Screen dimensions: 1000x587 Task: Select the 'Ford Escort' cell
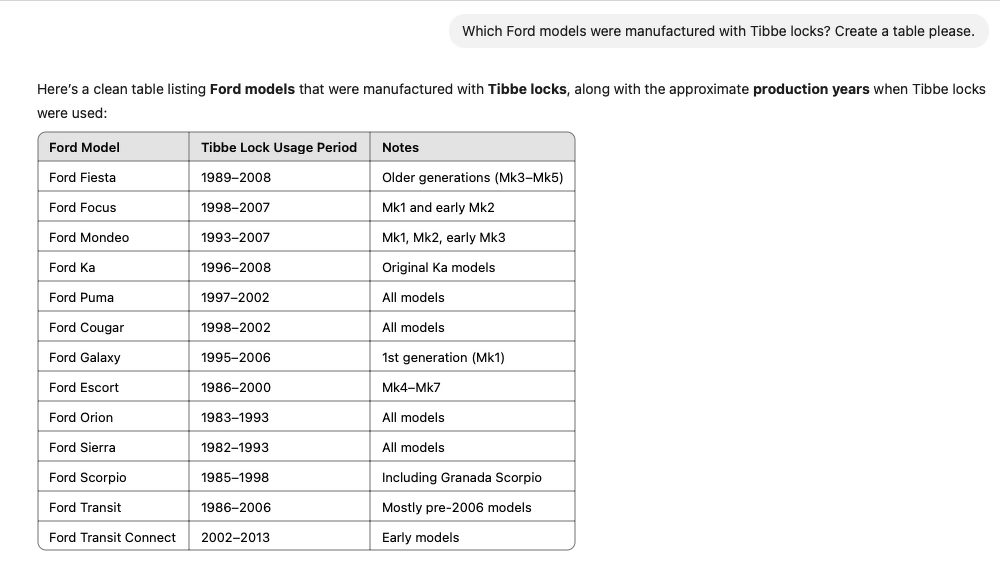click(83, 387)
